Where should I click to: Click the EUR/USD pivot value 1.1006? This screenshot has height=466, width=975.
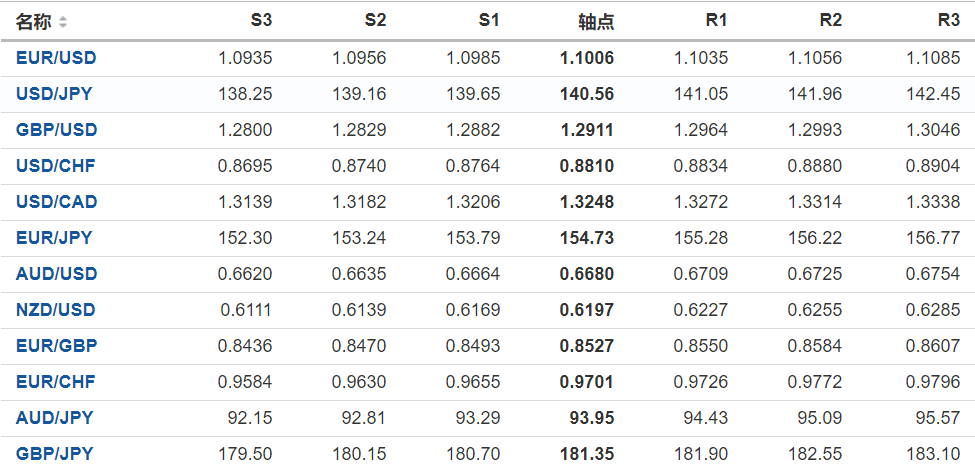pos(588,58)
